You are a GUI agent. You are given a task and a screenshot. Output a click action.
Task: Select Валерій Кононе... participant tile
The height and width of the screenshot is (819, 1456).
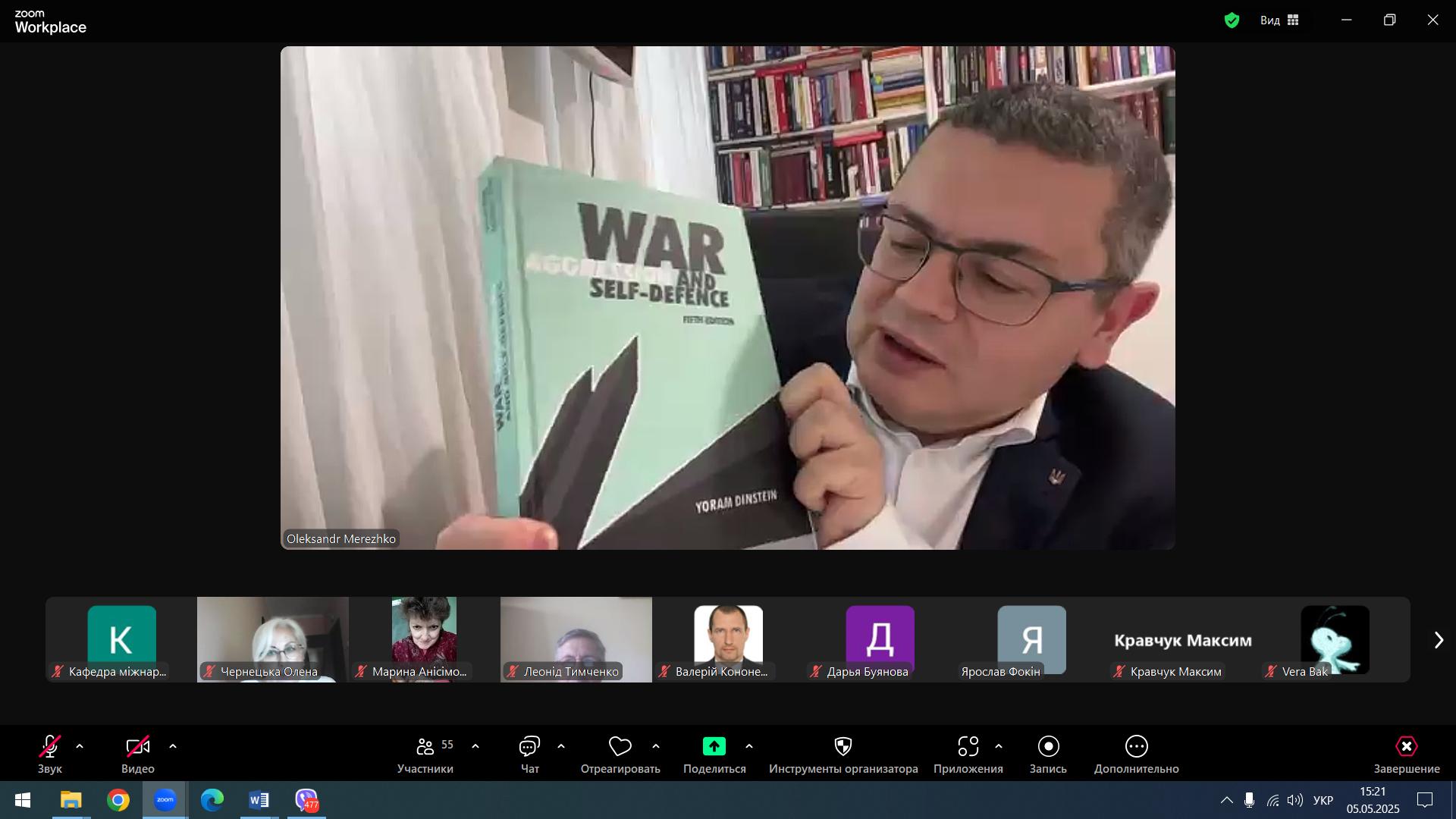728,639
